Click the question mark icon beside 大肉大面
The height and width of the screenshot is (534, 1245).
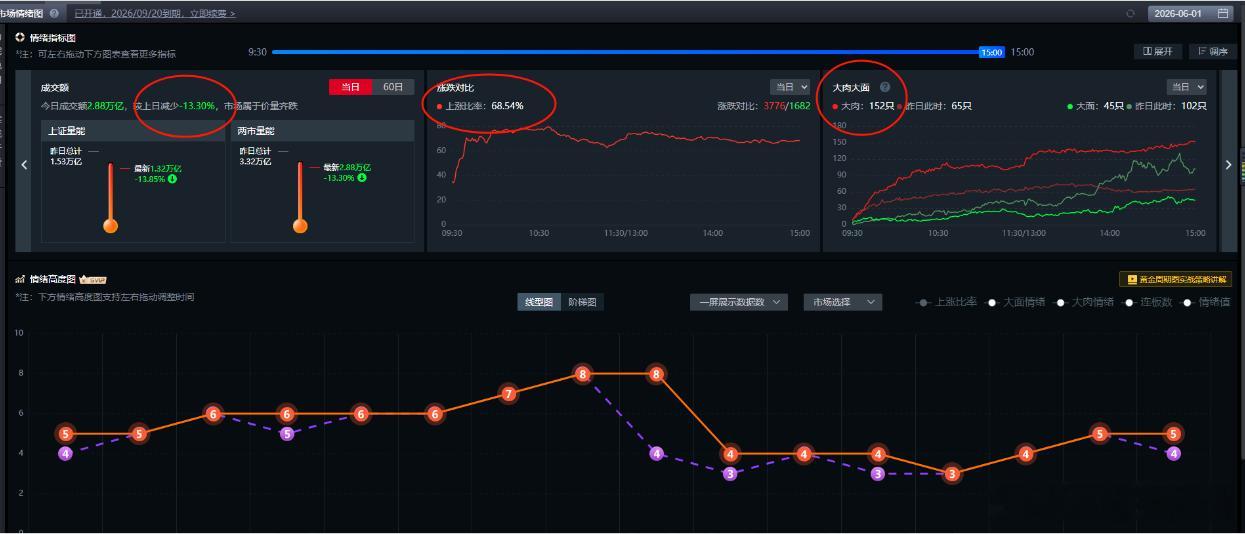pos(885,88)
